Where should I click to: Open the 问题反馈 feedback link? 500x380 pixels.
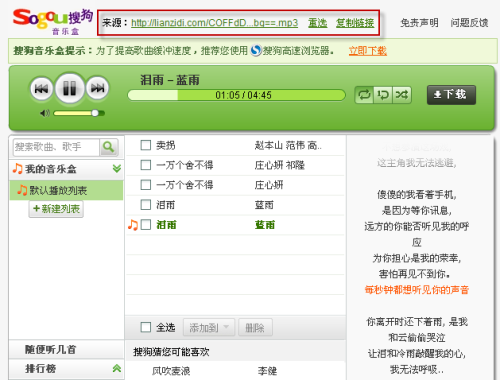click(x=469, y=23)
